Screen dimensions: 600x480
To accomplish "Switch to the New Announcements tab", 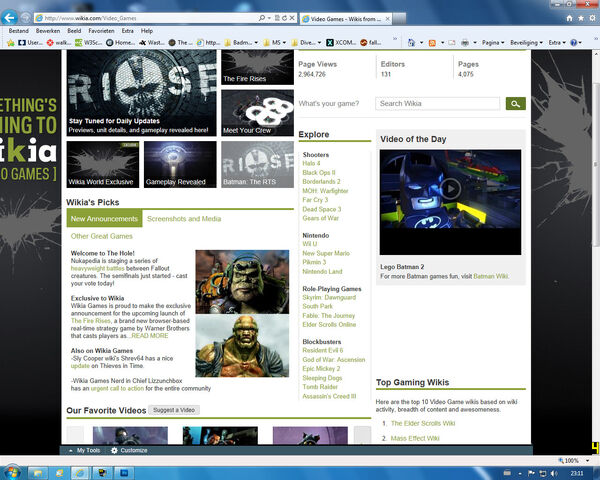I will [104, 219].
